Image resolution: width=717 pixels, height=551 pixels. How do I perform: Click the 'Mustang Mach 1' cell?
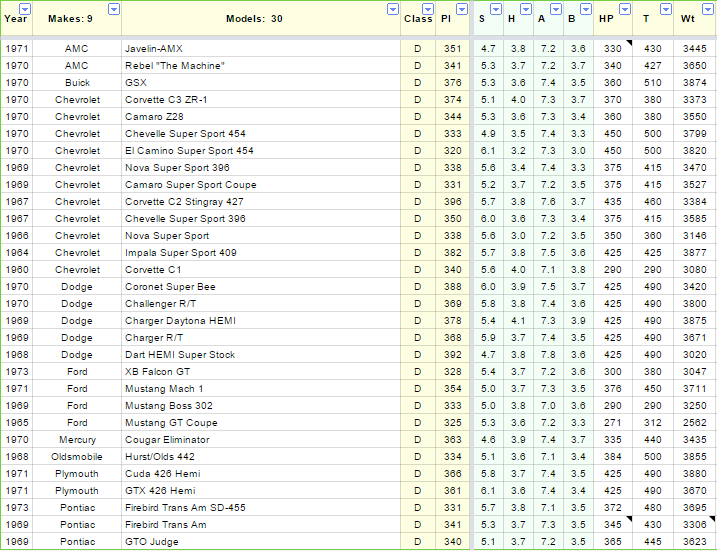[x=261, y=389]
